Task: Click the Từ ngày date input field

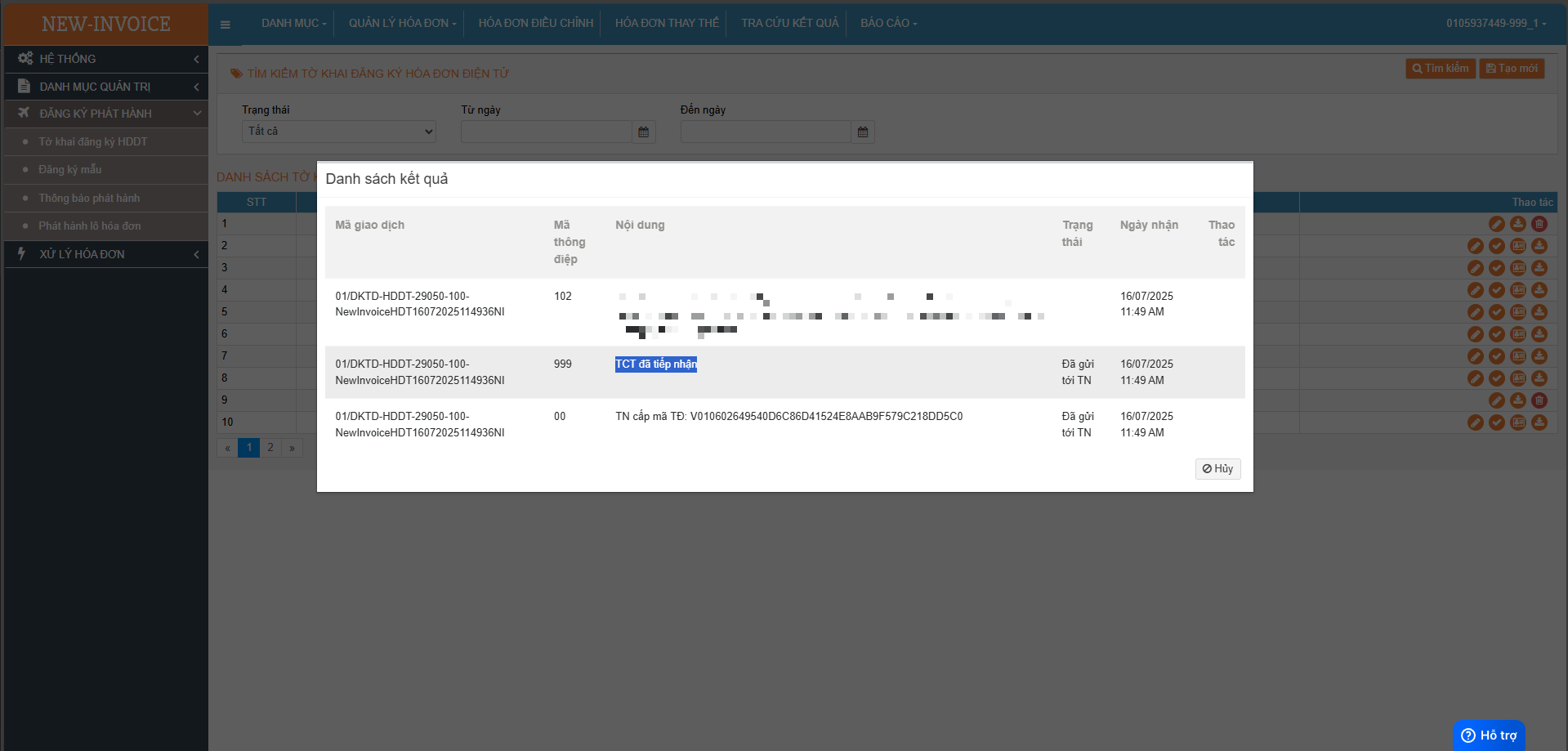Action: (546, 132)
